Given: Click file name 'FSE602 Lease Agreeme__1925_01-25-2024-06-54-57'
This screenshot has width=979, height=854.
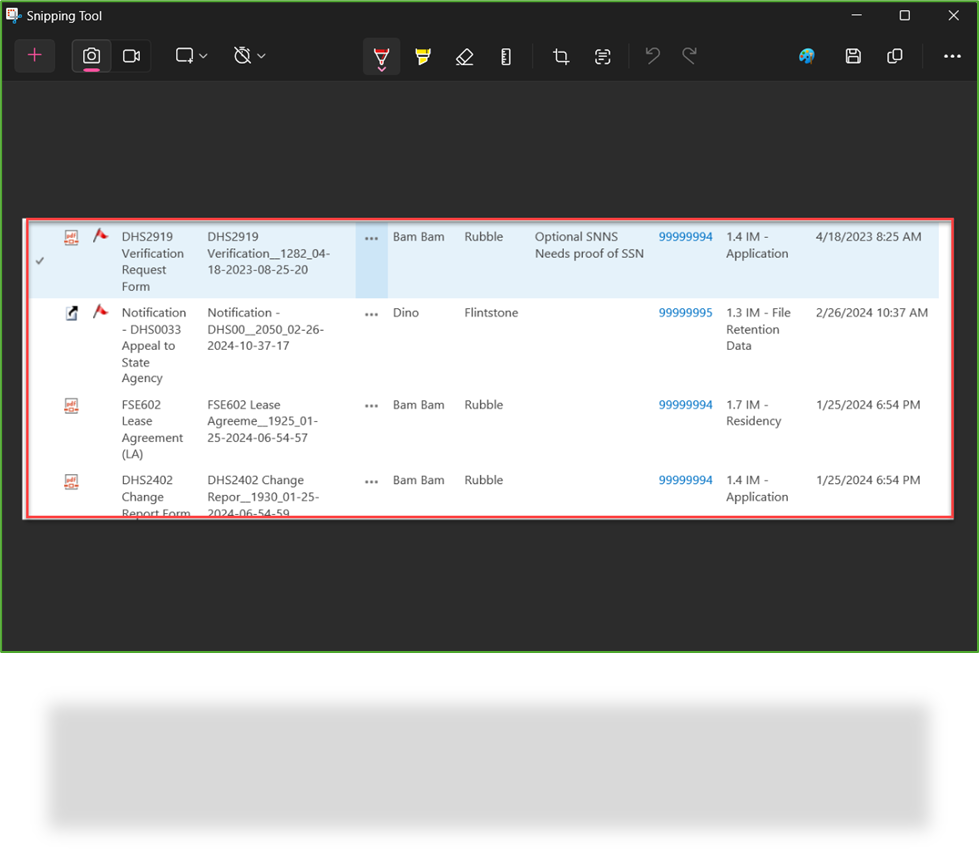Looking at the screenshot, I should tap(262, 421).
